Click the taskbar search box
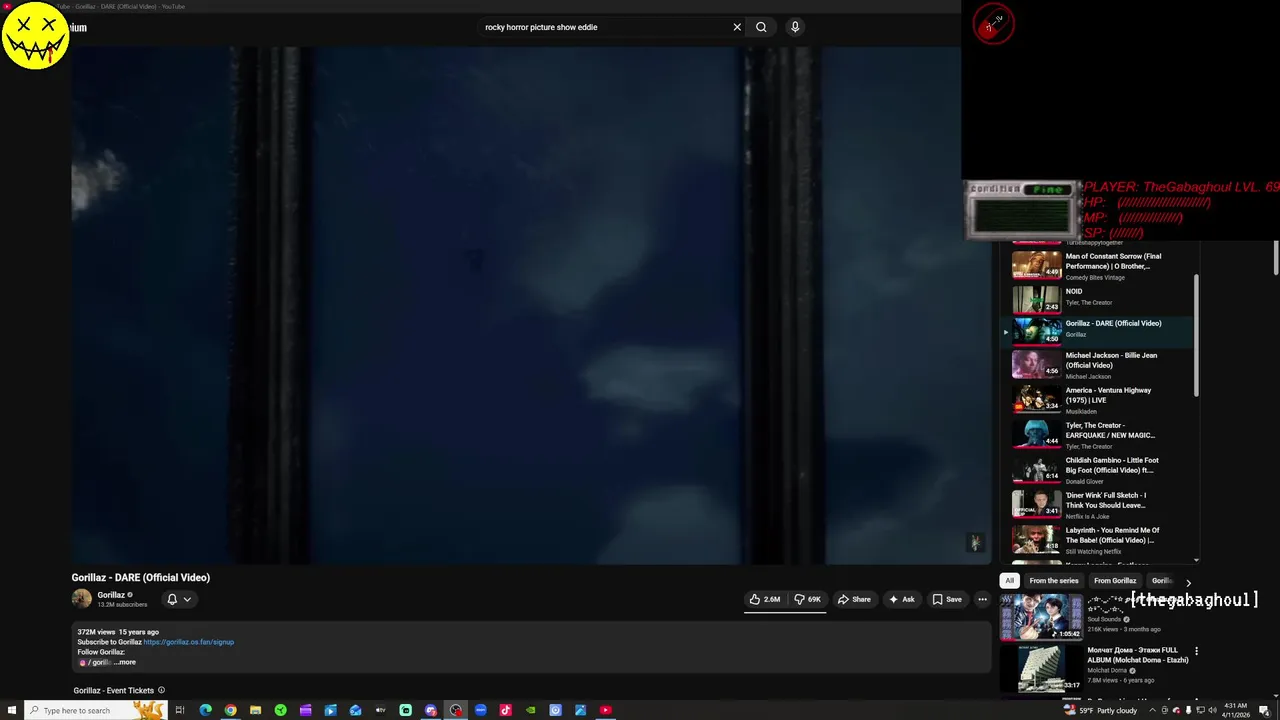1280x720 pixels. coord(96,710)
